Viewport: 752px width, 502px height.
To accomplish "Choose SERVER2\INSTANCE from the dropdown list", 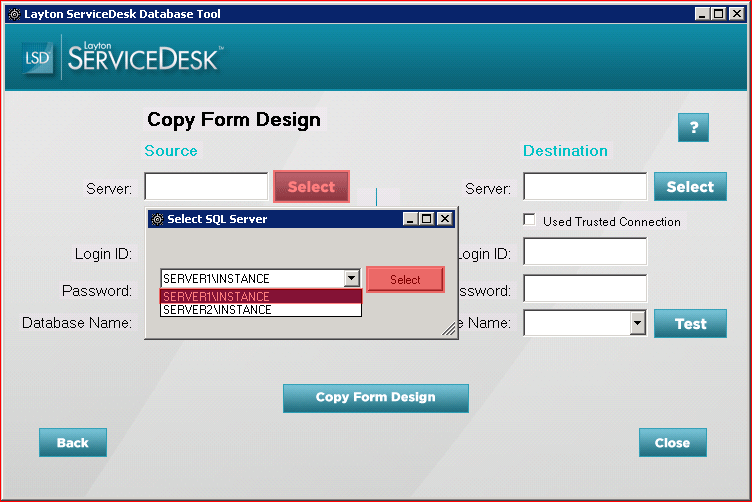I will point(260,310).
